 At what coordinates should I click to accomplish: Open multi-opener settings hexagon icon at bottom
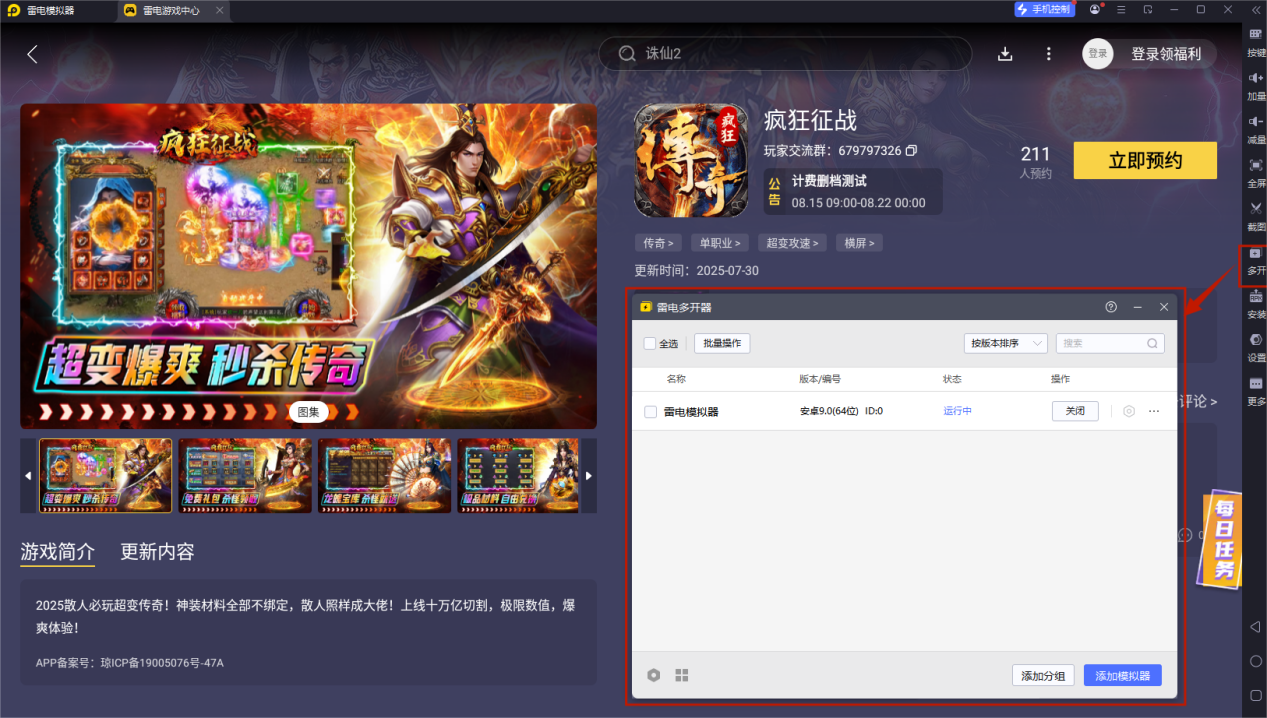point(654,675)
